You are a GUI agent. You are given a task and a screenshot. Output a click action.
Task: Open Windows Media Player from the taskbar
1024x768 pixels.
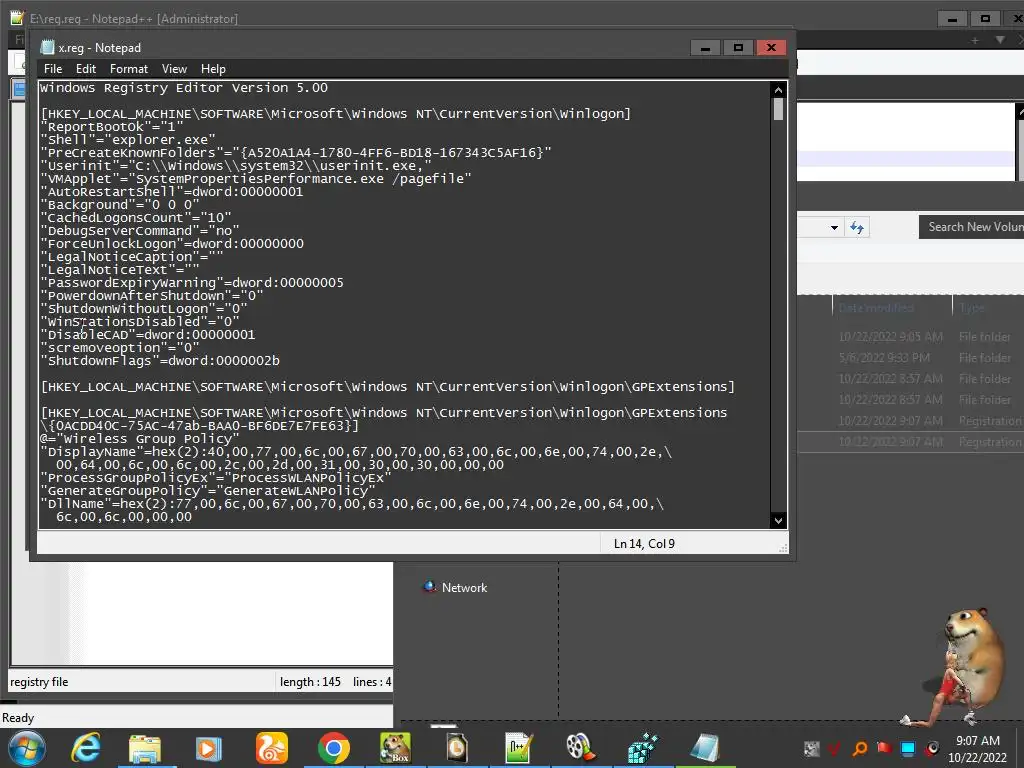[x=208, y=748]
